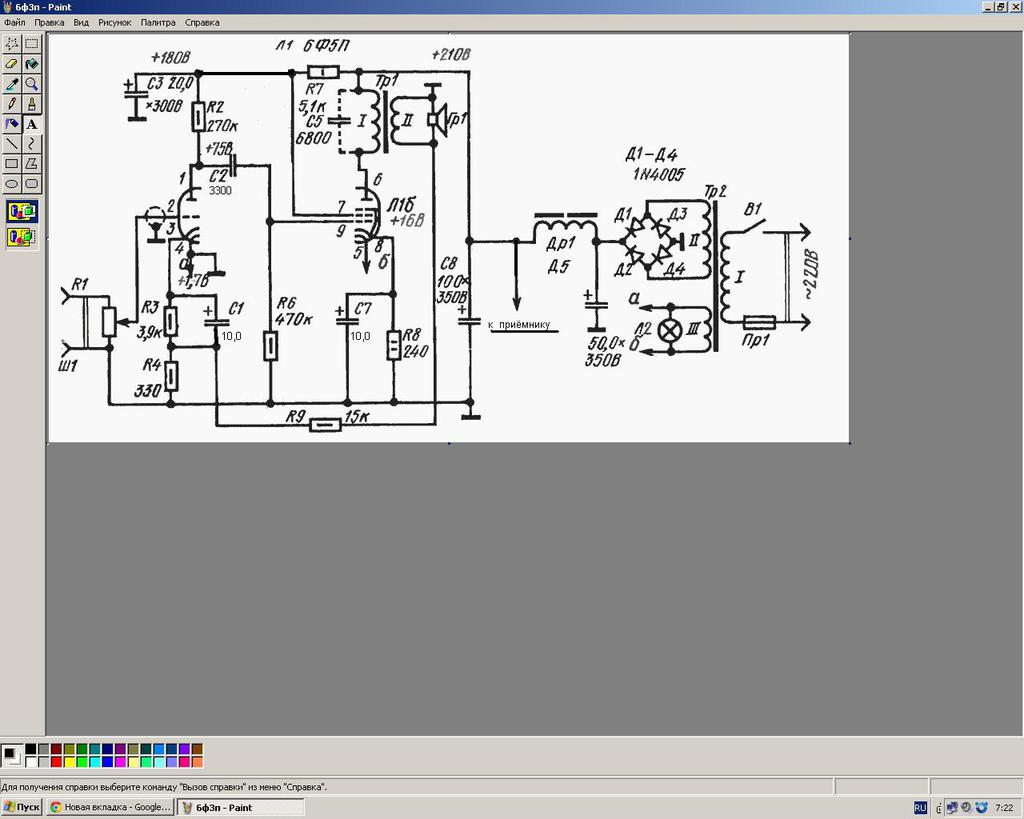Screen dimensions: 1024x819
Task: Enable transparent background drawing option
Action: point(22,236)
